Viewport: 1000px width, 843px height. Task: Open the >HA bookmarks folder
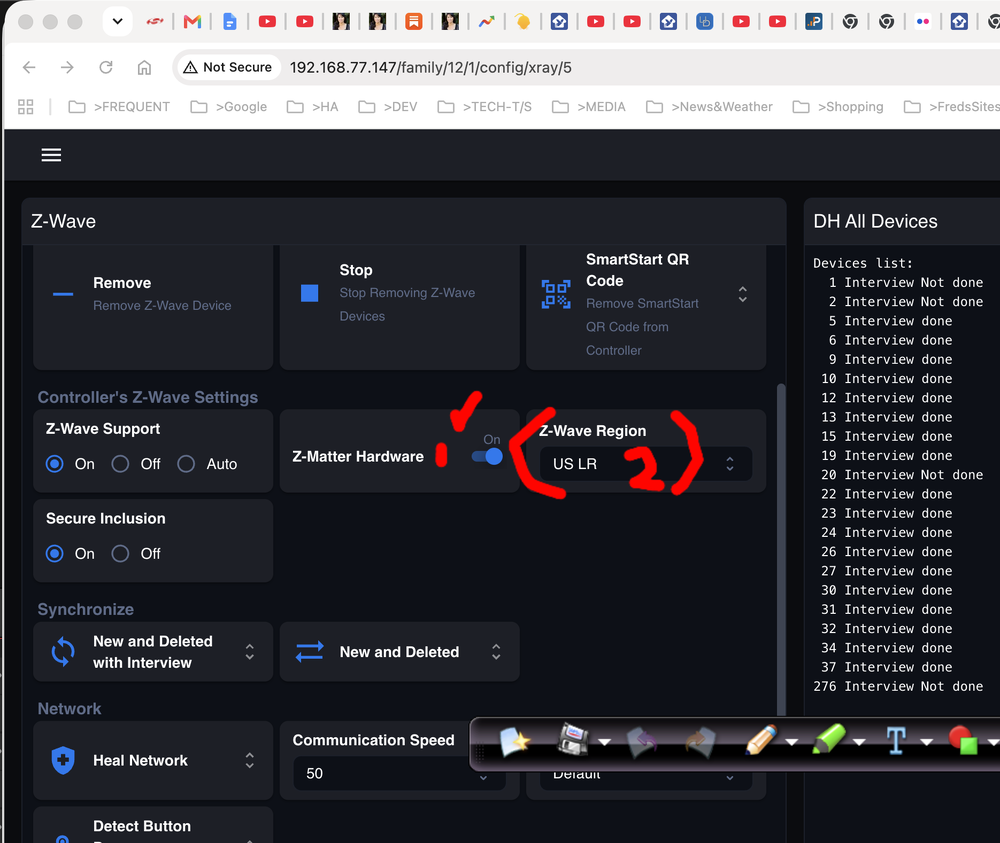point(312,106)
